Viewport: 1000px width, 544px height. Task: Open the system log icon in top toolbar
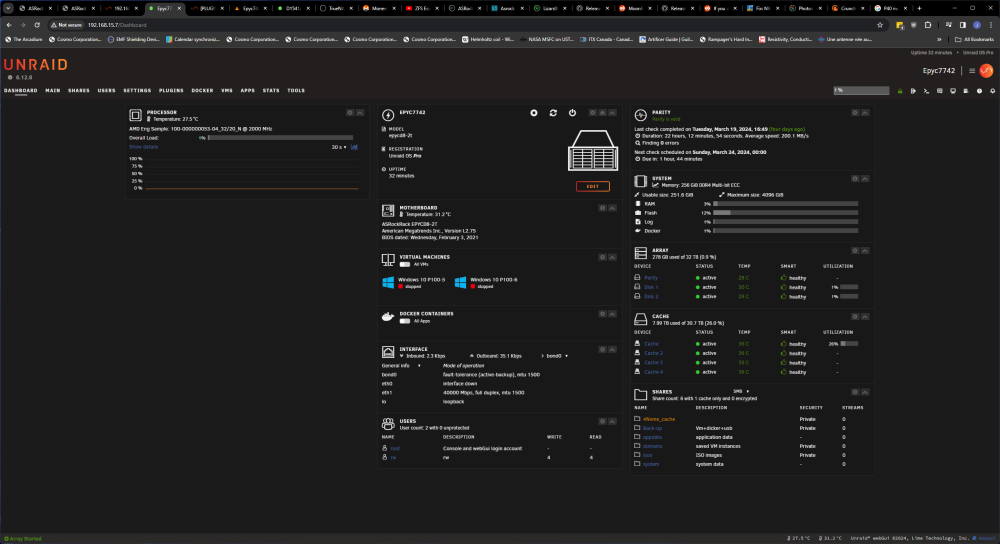(x=966, y=91)
